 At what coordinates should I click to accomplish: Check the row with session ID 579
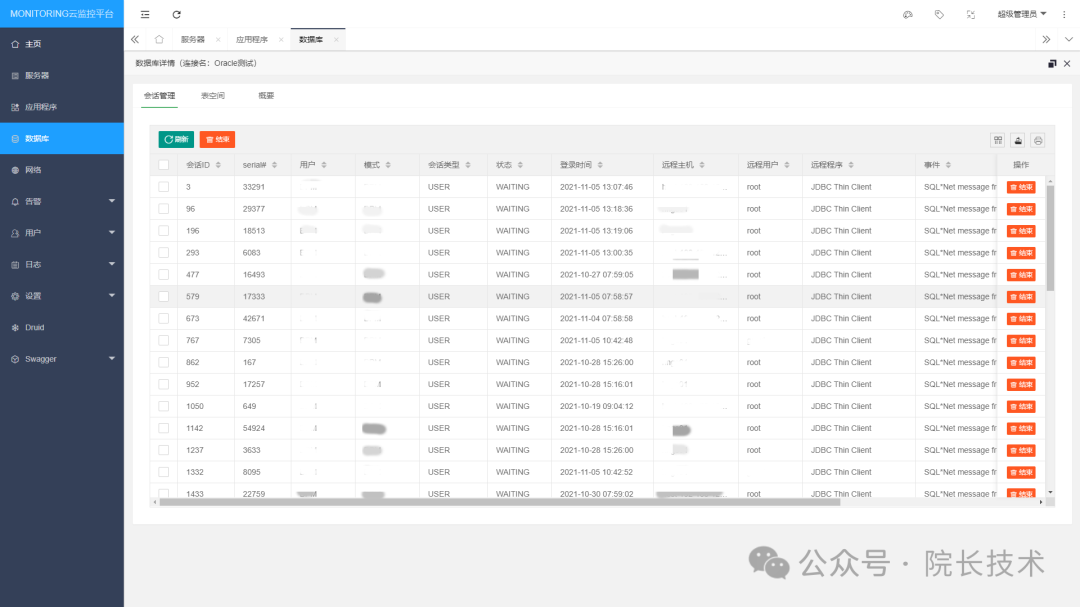163,296
